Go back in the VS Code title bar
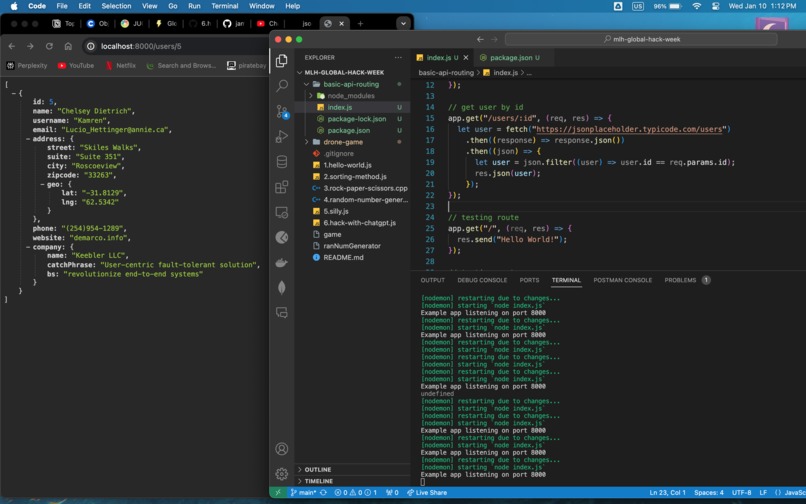This screenshot has width=806, height=504. [480, 39]
